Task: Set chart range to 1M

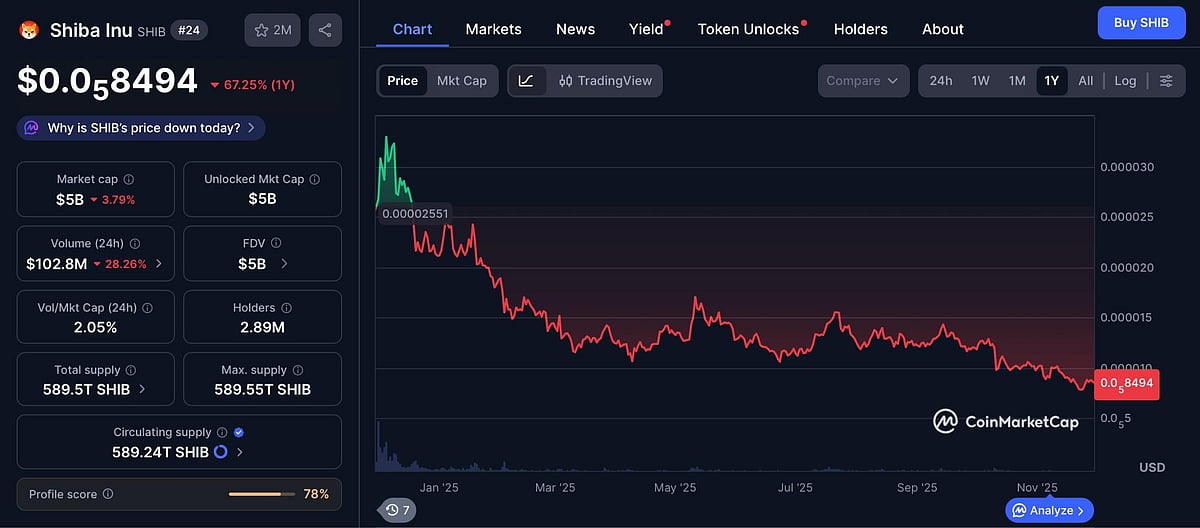Action: 1017,81
